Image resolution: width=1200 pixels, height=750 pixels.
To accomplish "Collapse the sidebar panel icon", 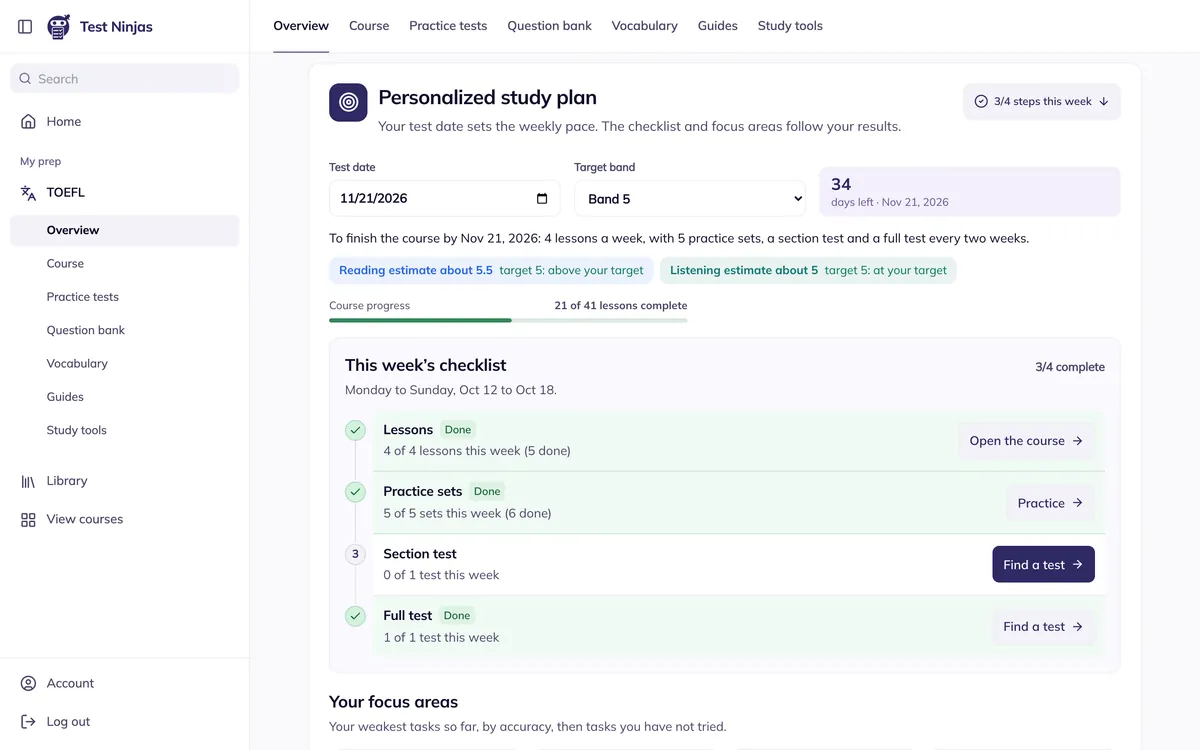I will 26,27.
